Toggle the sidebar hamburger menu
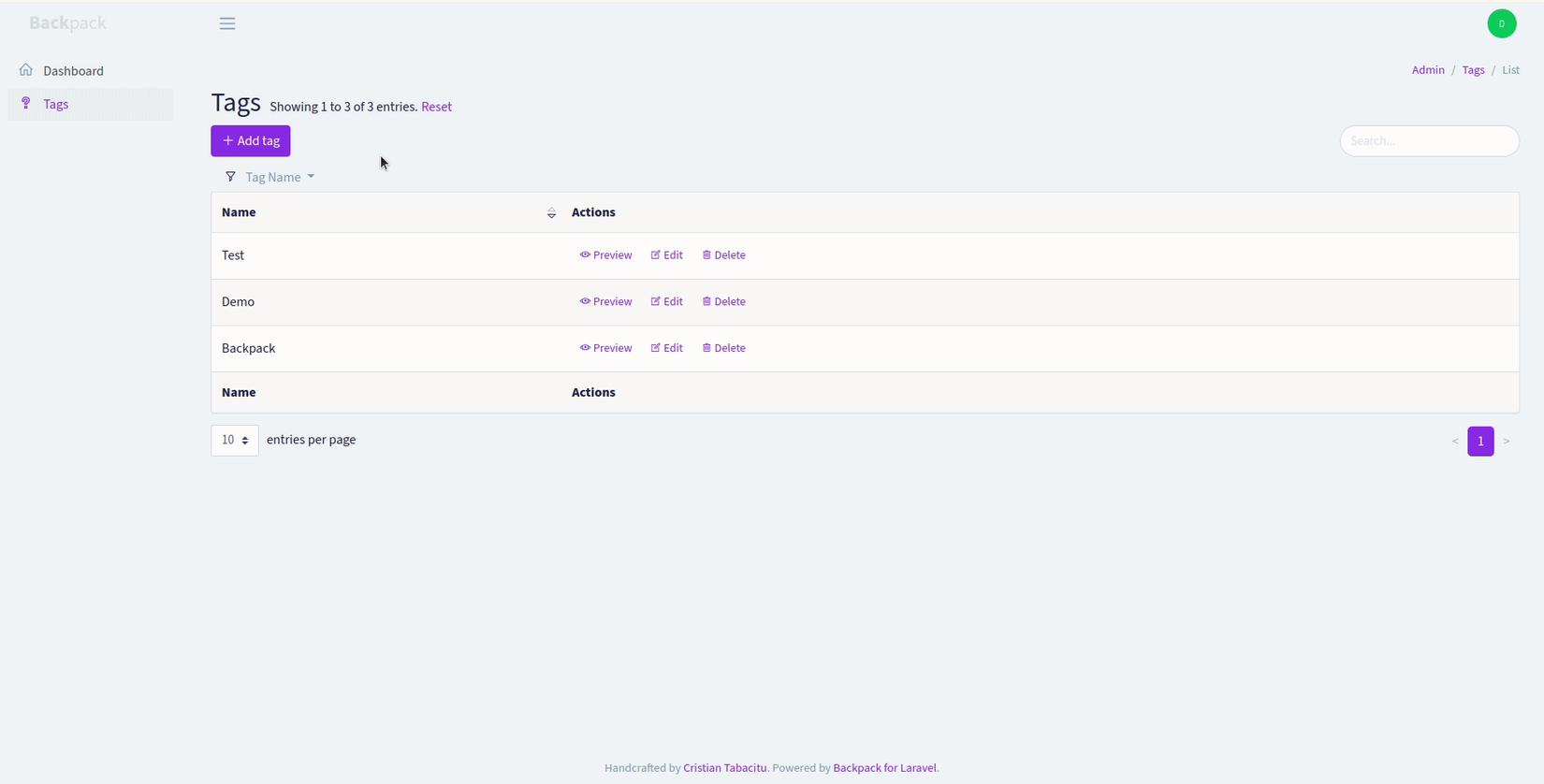The width and height of the screenshot is (1544, 784). [227, 23]
